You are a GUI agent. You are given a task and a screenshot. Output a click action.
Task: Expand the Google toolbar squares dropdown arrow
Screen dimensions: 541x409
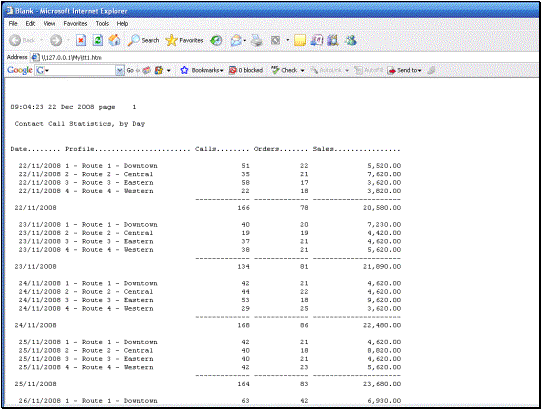point(169,70)
